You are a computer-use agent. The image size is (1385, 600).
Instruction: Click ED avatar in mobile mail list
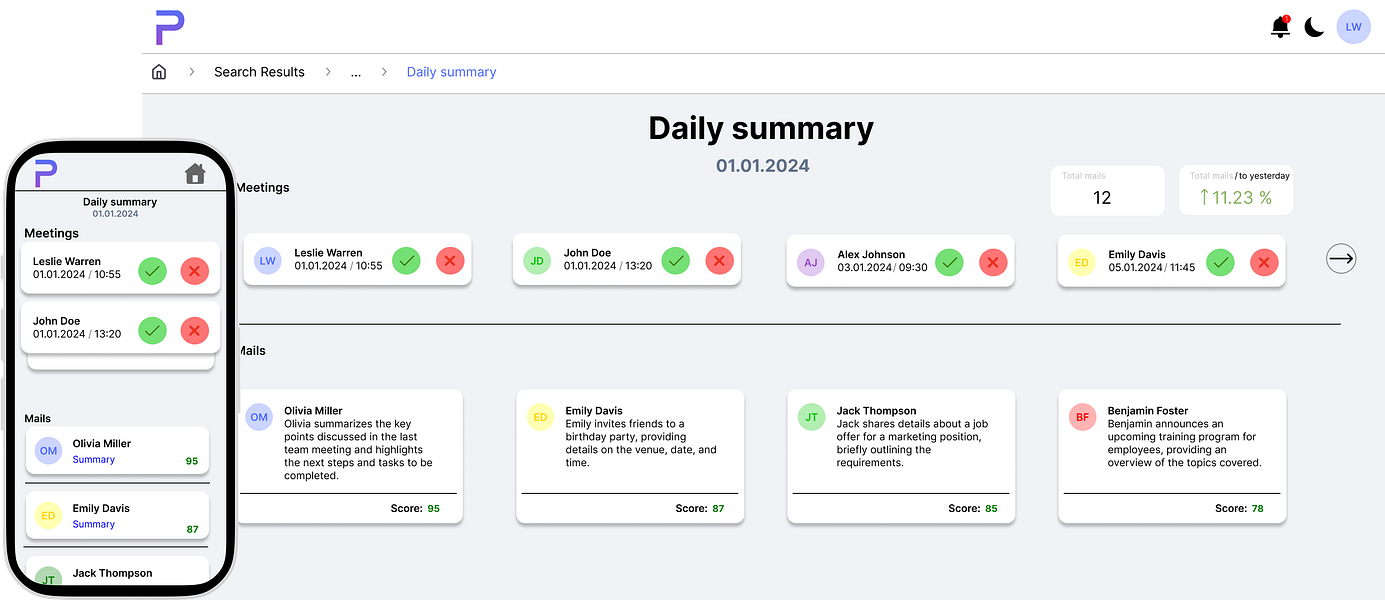pos(49,516)
